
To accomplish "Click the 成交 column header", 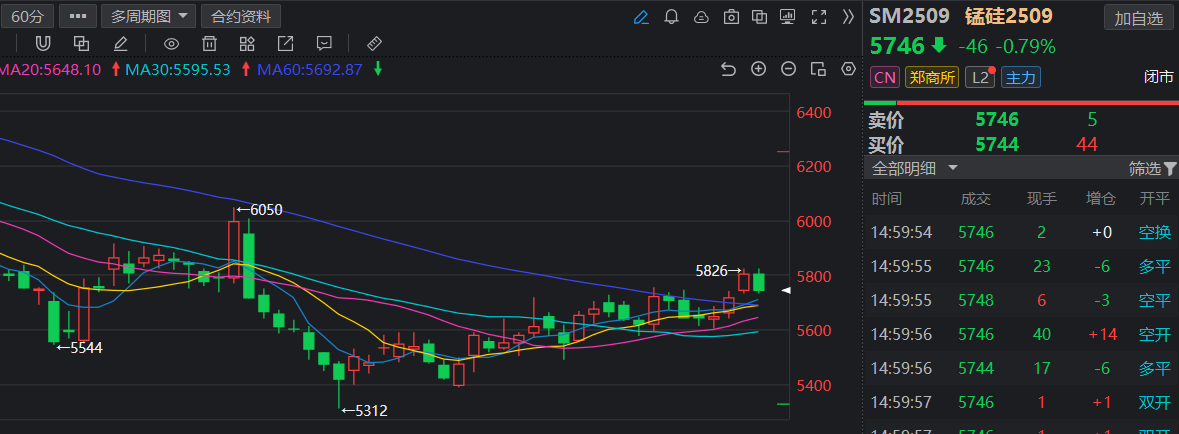I will click(x=976, y=199).
